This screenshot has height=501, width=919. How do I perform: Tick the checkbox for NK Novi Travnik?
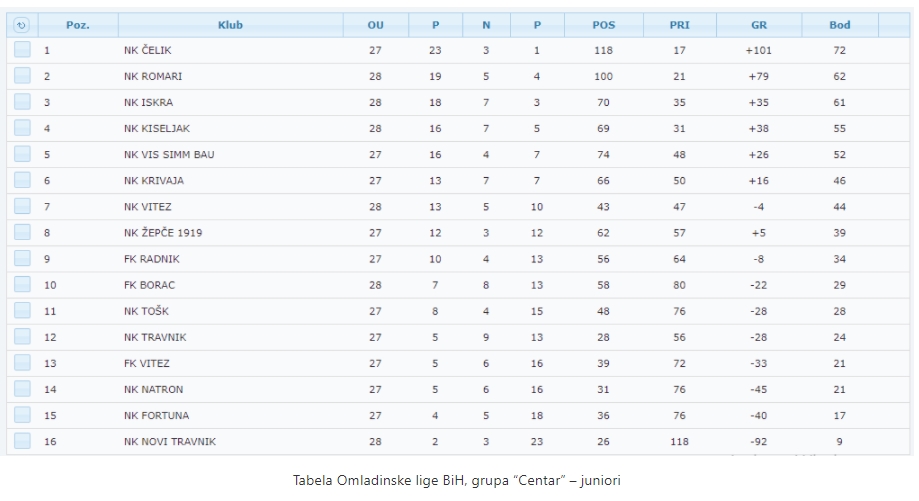(x=22, y=441)
